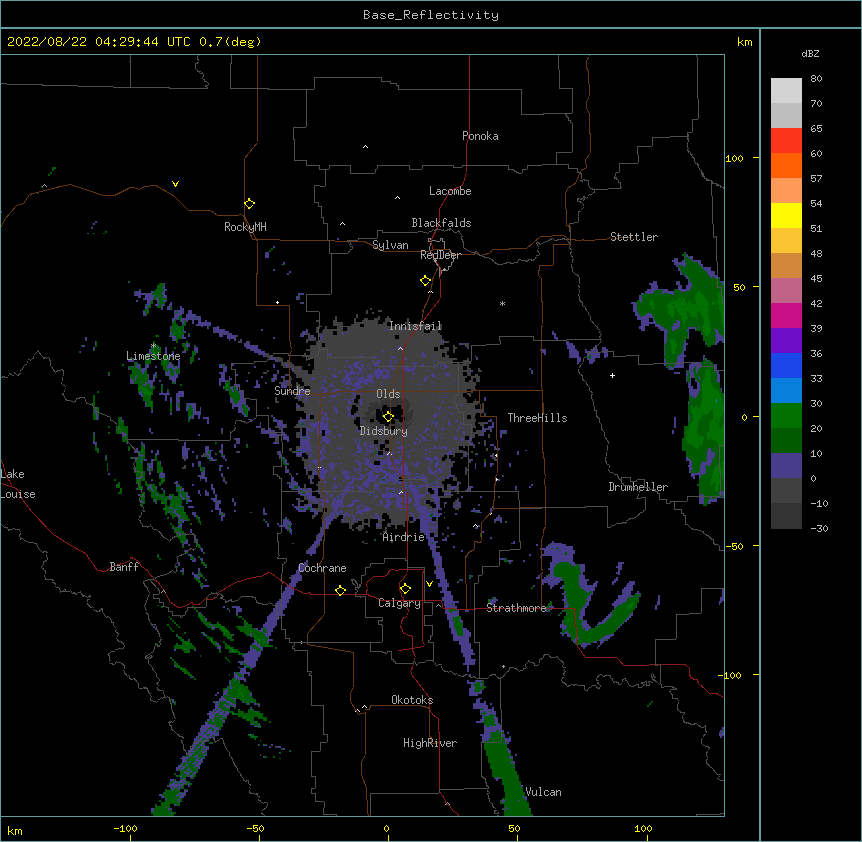Select the magenta 39-42 dBZ legend swatch

click(786, 315)
